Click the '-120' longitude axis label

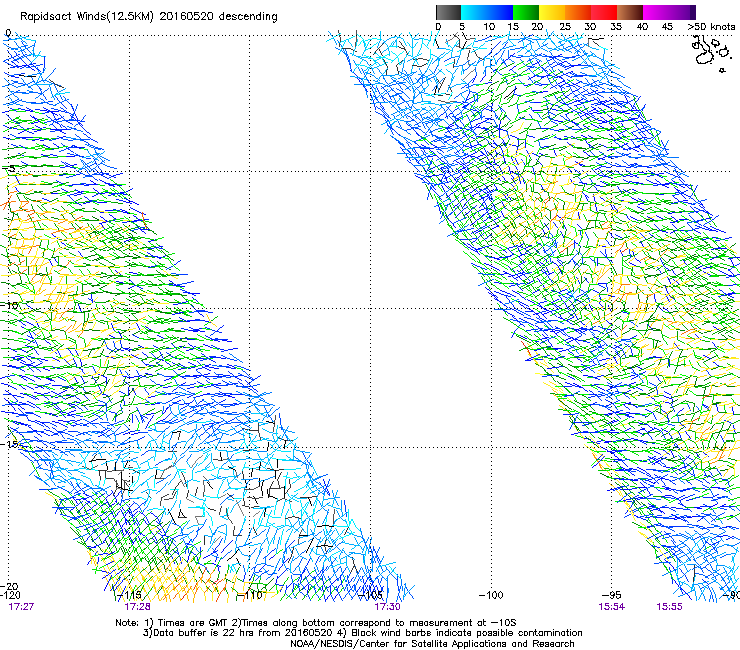pos(11,595)
